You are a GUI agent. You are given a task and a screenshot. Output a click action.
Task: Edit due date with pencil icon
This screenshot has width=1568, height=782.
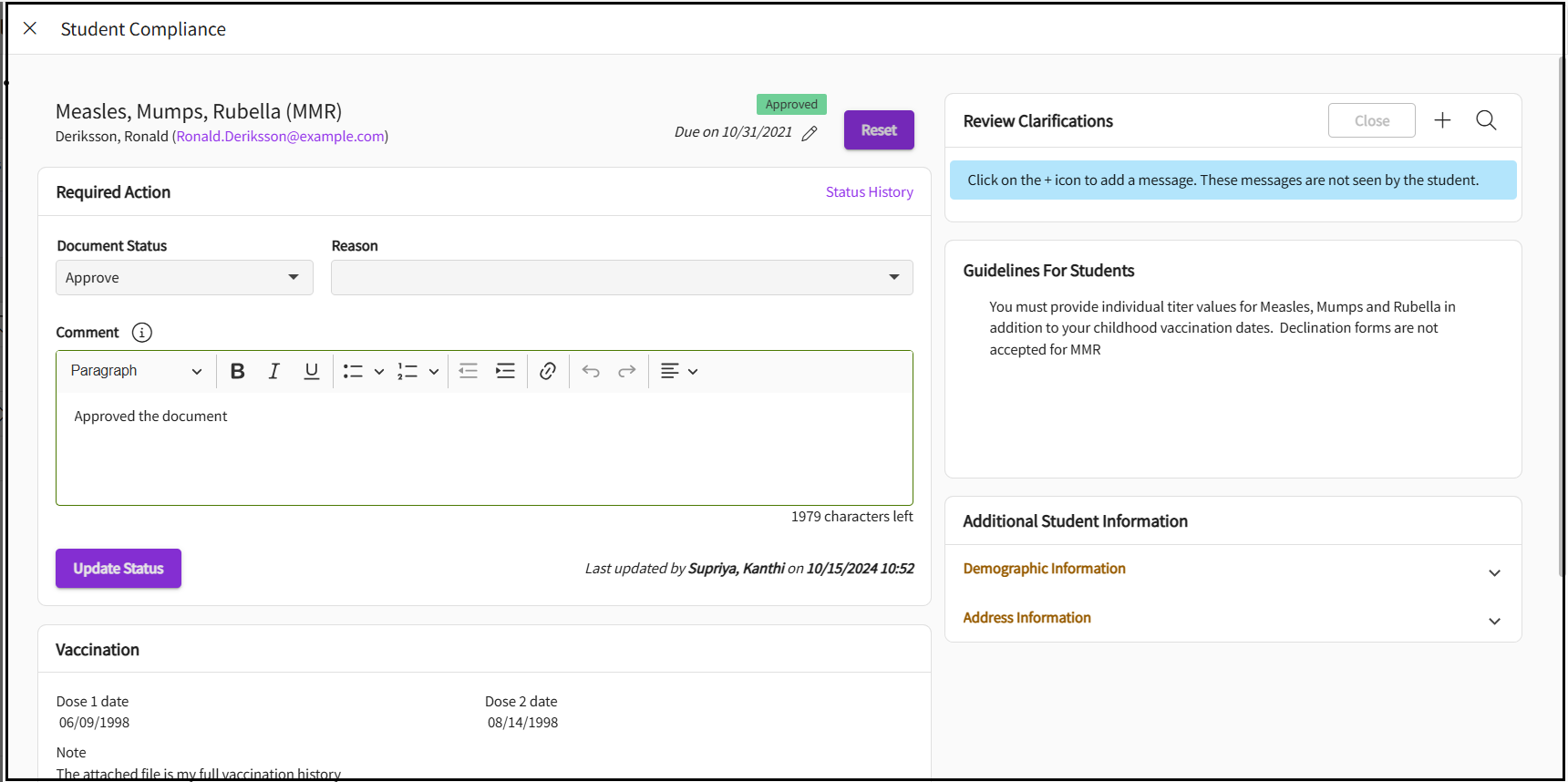[810, 133]
